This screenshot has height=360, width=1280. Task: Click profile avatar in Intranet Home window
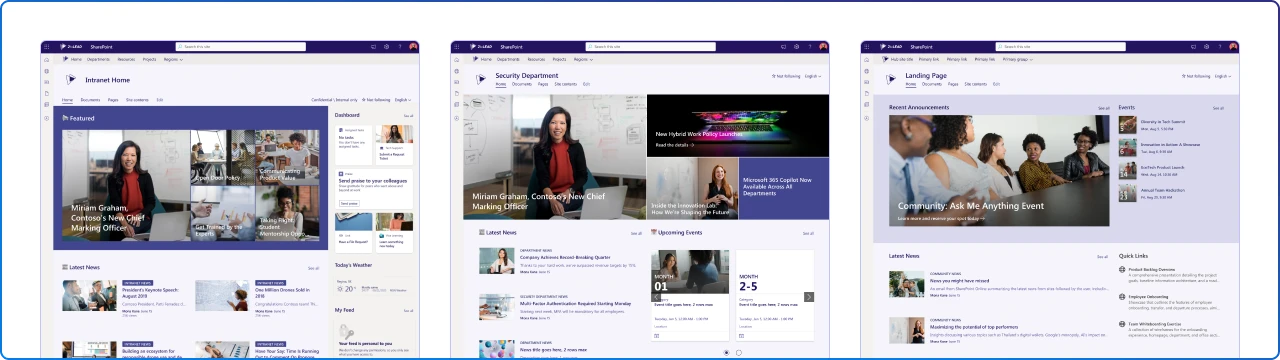(x=413, y=46)
